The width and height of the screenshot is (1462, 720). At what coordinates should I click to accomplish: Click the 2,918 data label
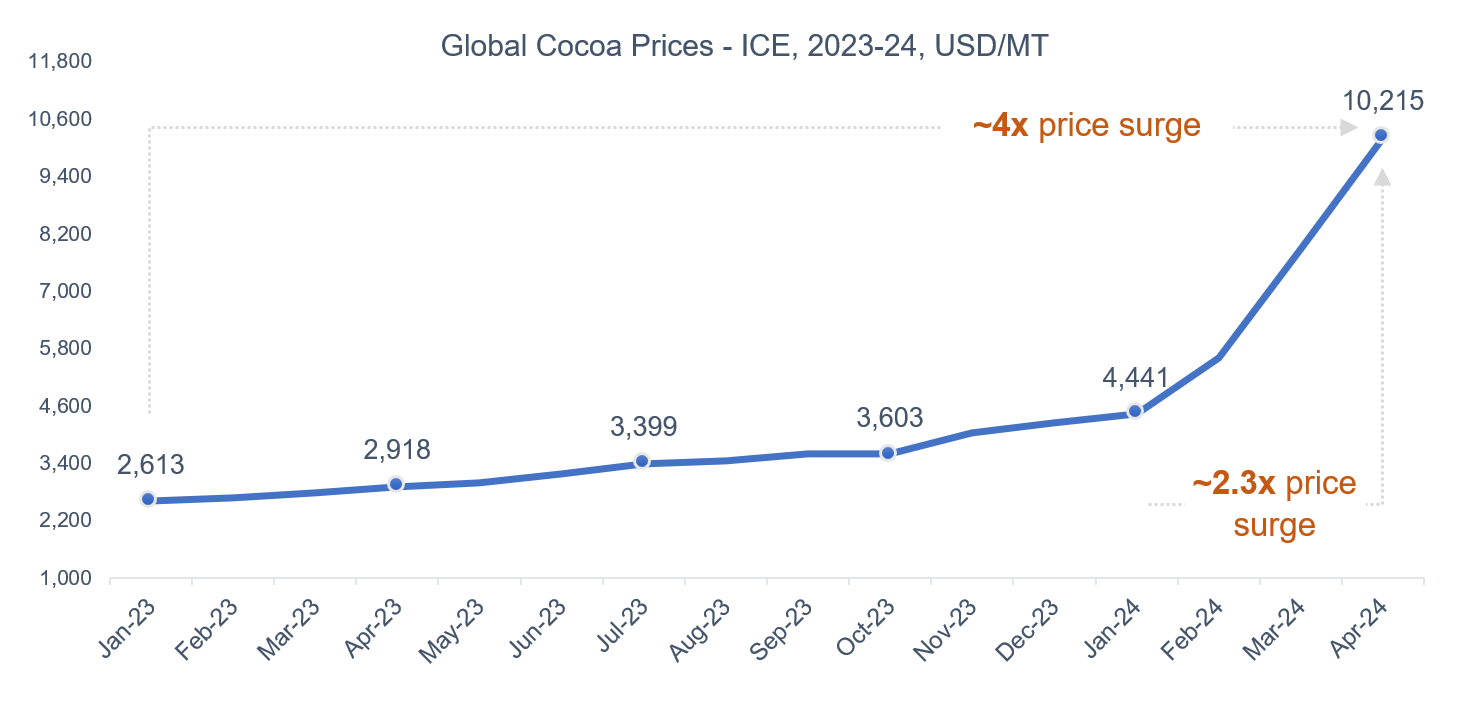pos(397,450)
